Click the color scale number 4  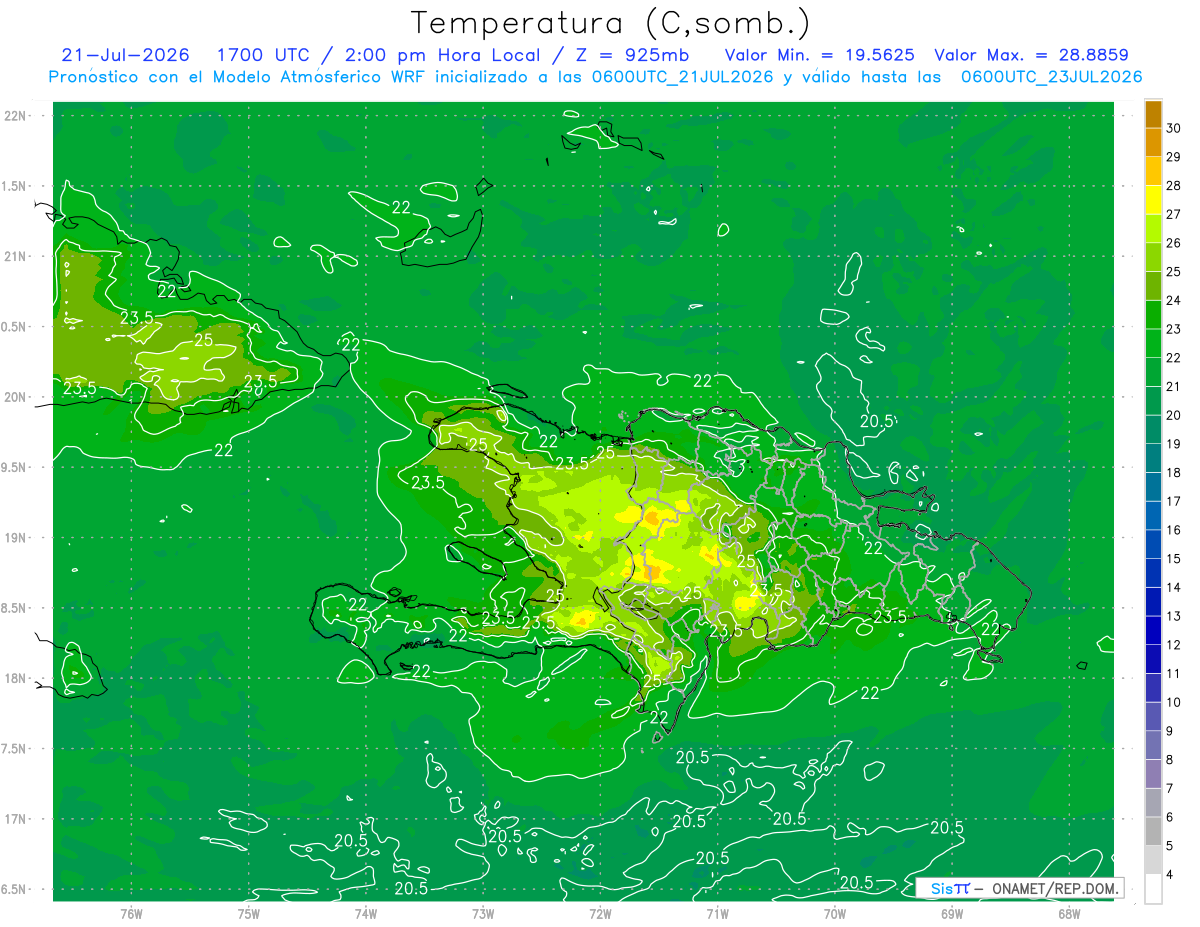click(1172, 875)
